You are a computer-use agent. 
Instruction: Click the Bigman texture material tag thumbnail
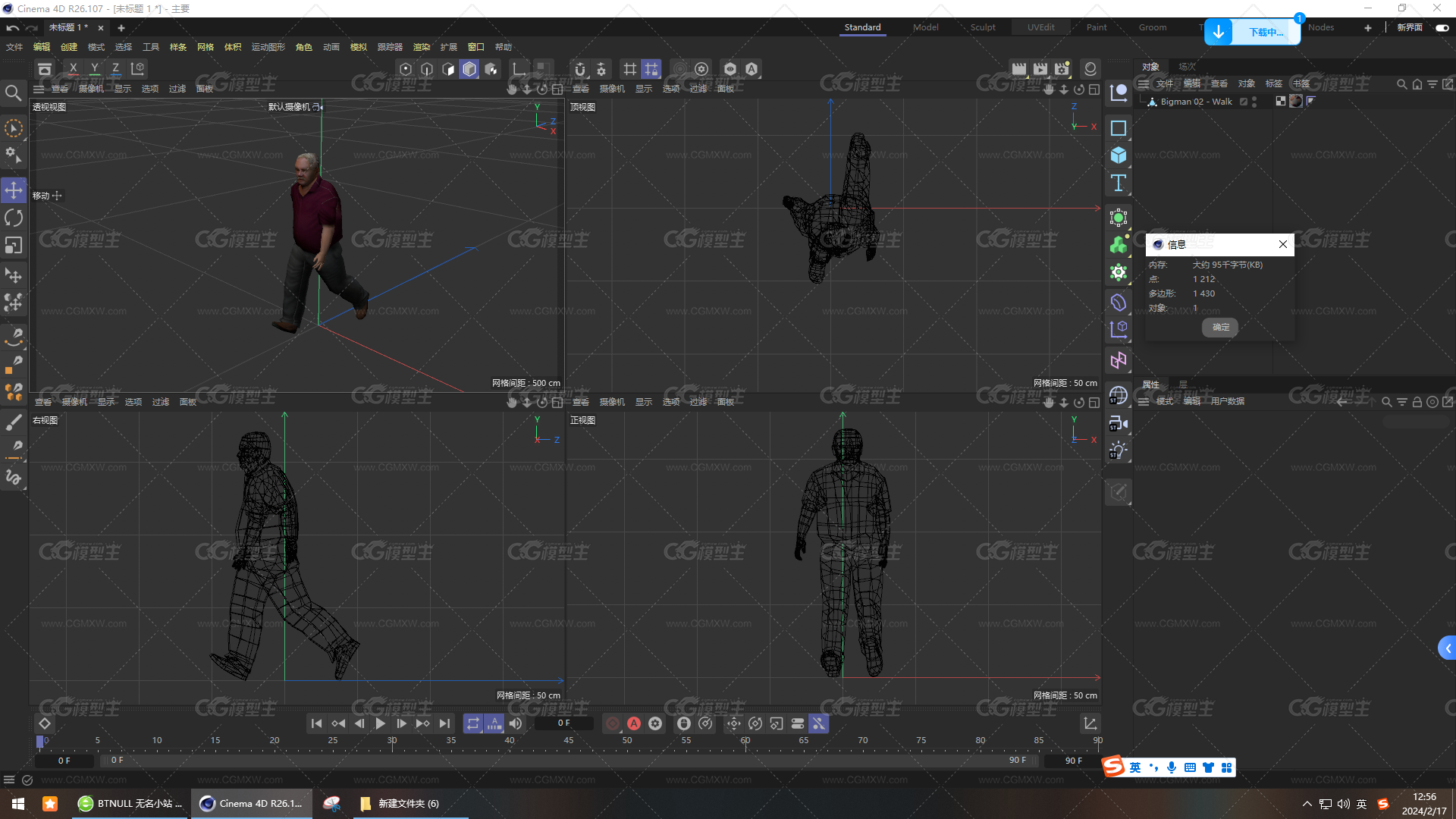(1296, 101)
